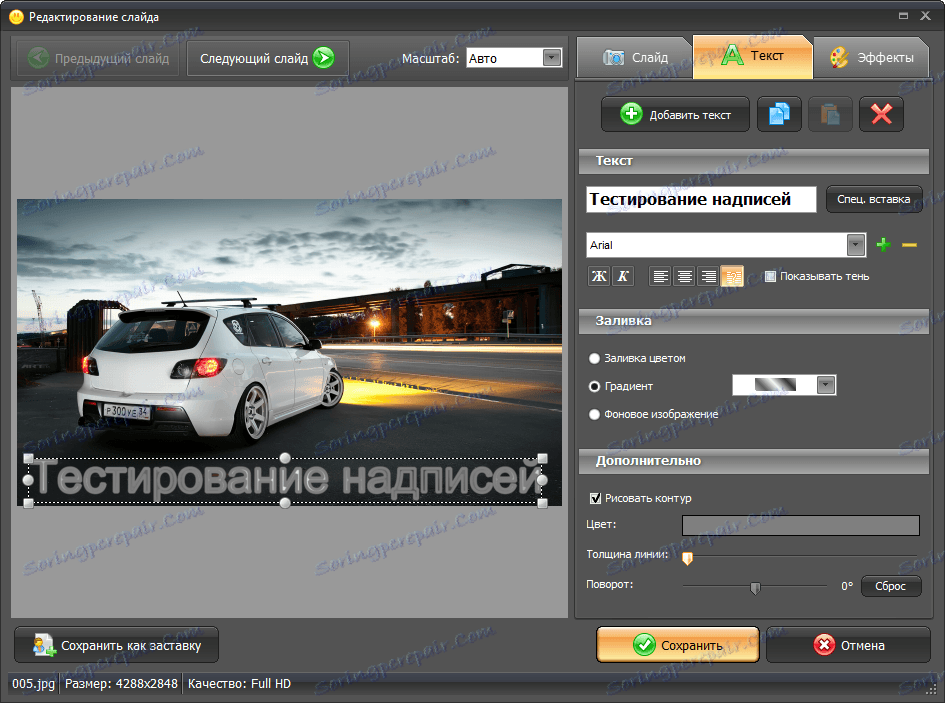The width and height of the screenshot is (945, 703).
Task: Click the white car in slide preview
Action: tap(209, 370)
